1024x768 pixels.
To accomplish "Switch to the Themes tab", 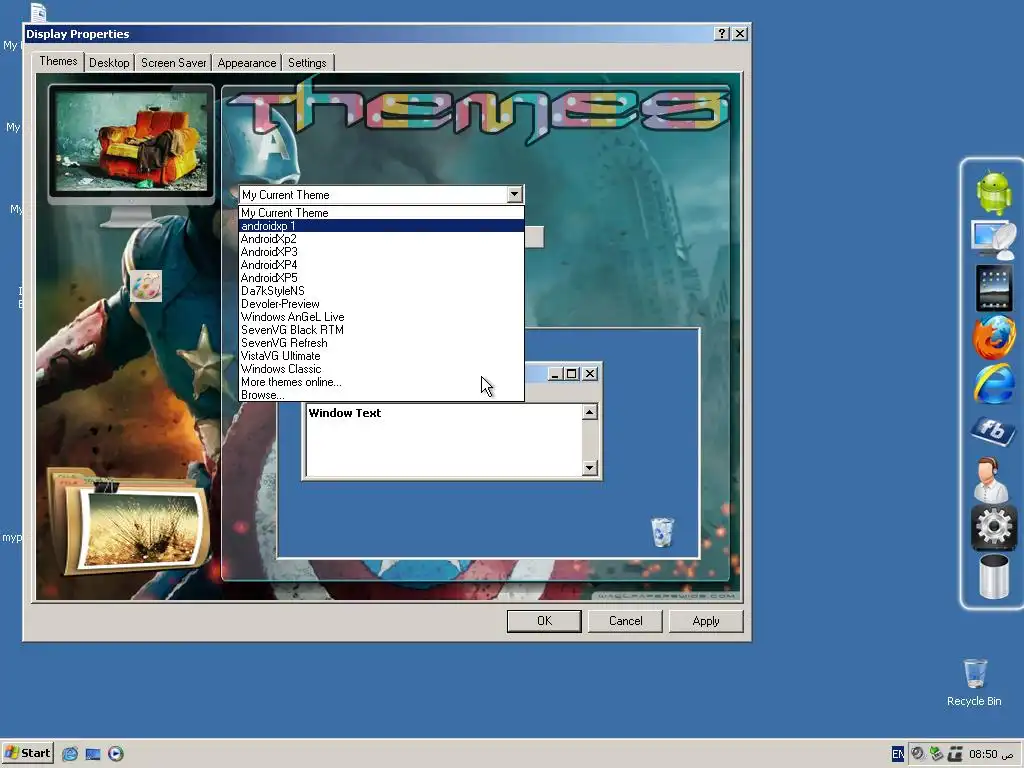I will tap(58, 61).
